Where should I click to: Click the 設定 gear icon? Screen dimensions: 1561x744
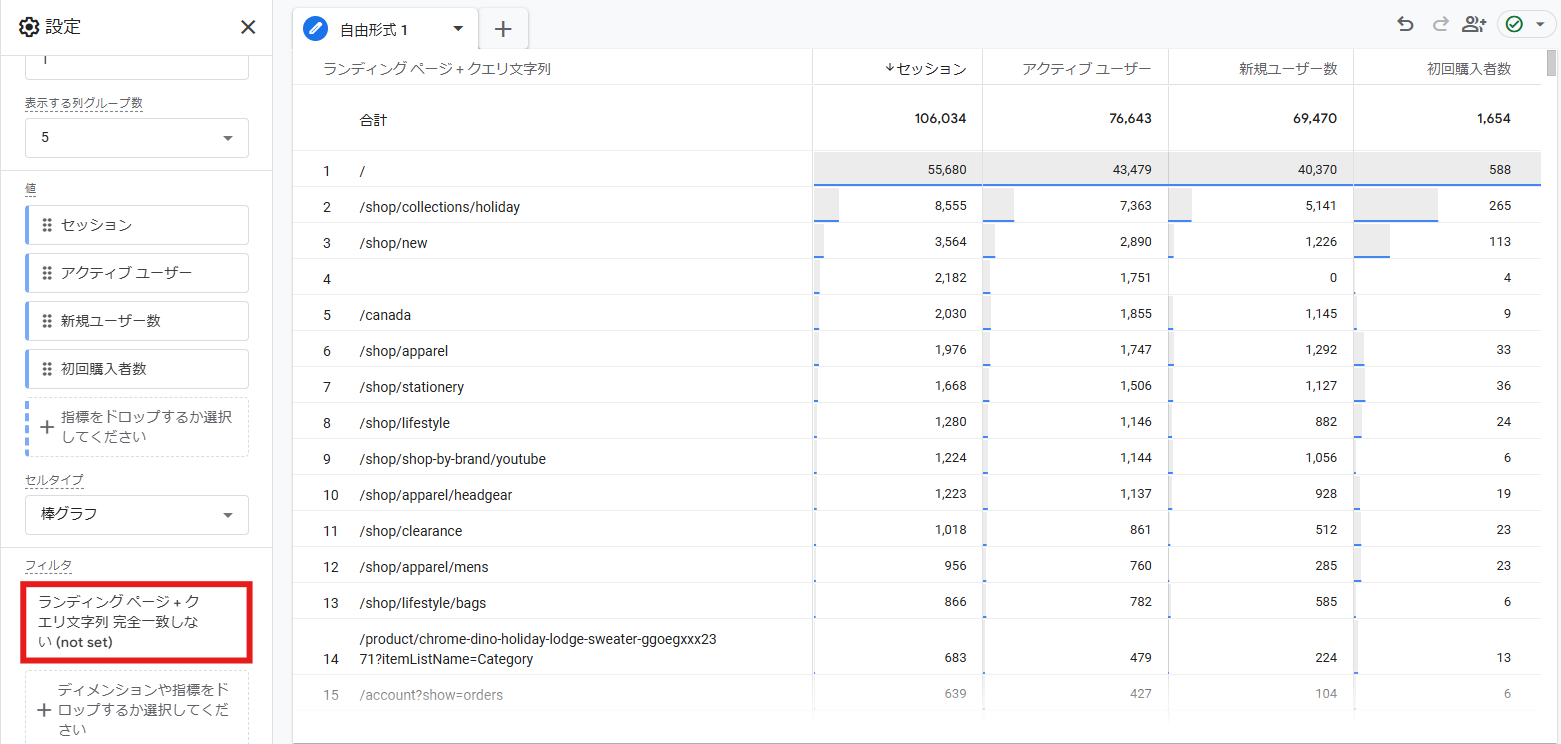29,27
